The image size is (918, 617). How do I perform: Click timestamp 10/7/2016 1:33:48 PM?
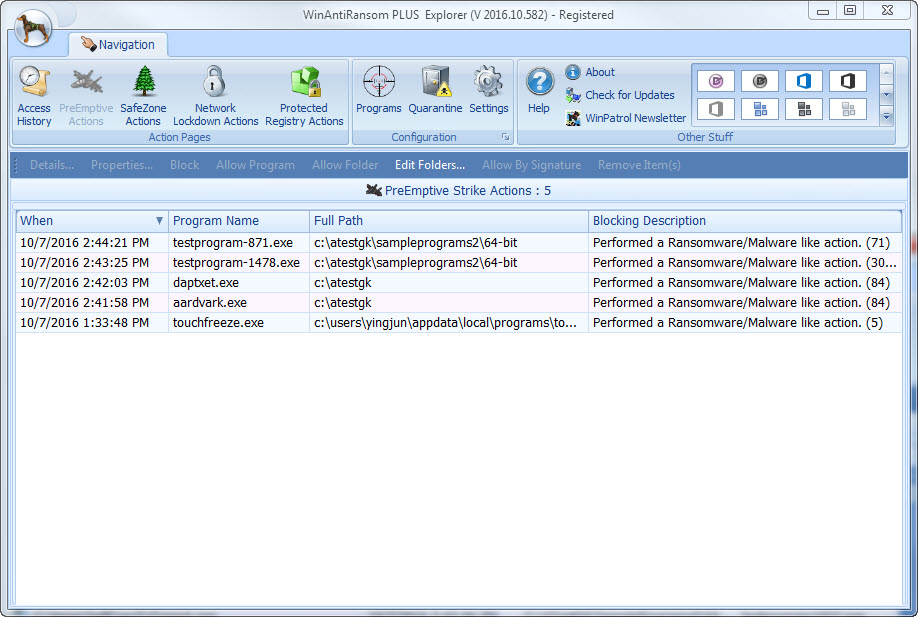(85, 323)
